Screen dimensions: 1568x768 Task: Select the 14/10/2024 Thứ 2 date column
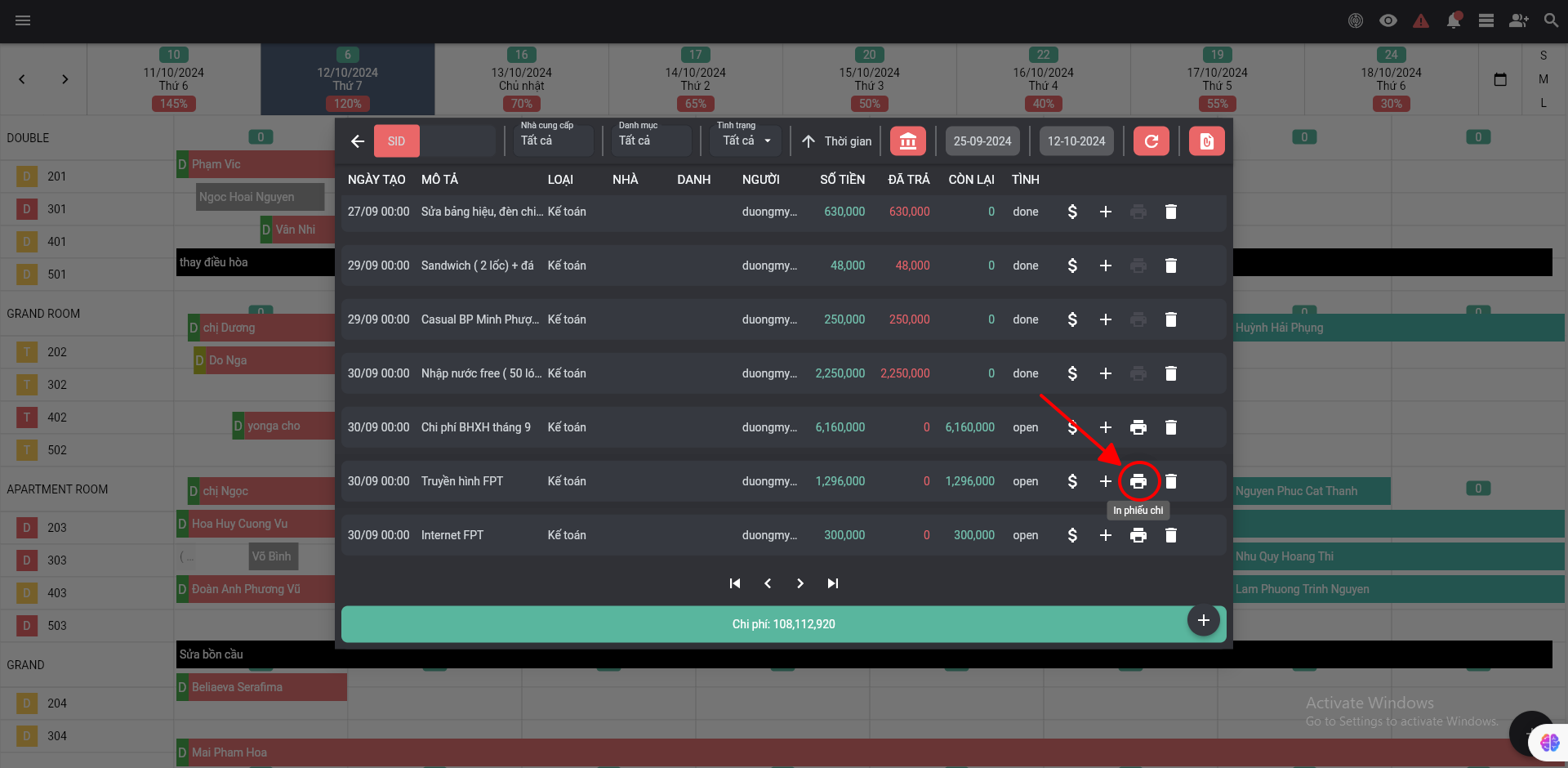point(696,79)
